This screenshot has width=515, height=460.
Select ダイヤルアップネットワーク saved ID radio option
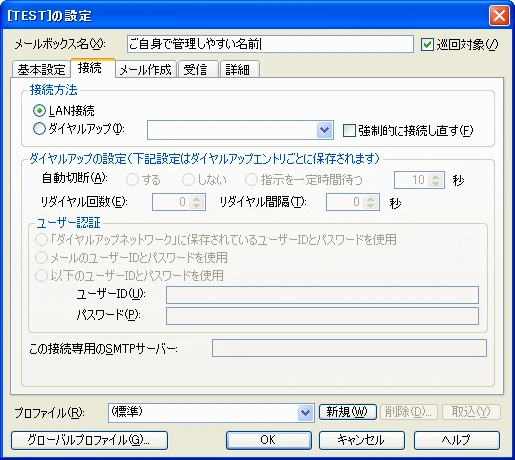tap(41, 240)
